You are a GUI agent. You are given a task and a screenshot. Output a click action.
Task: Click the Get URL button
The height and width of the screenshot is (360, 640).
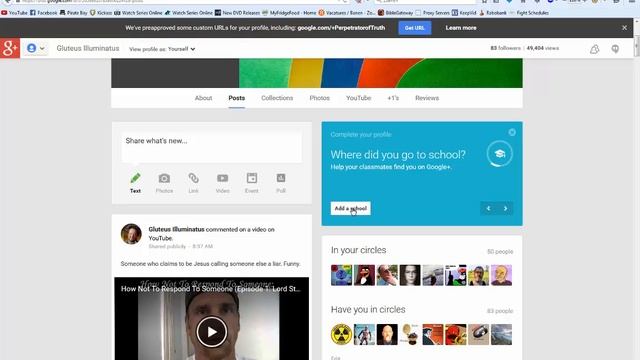point(415,28)
